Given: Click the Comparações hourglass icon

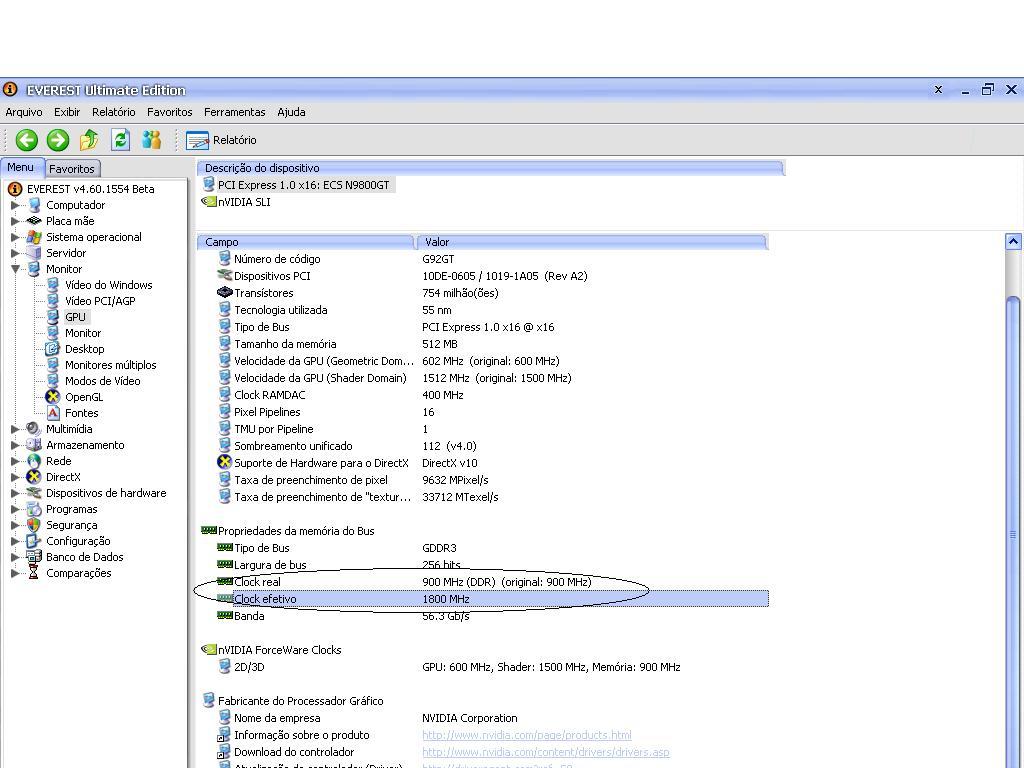Looking at the screenshot, I should point(34,573).
